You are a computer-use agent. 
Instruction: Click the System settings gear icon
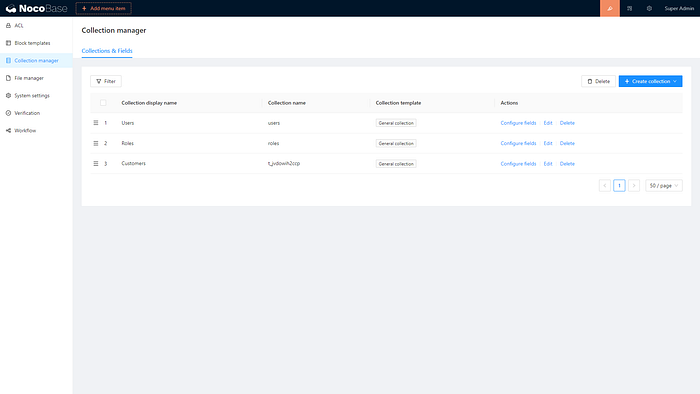8,95
